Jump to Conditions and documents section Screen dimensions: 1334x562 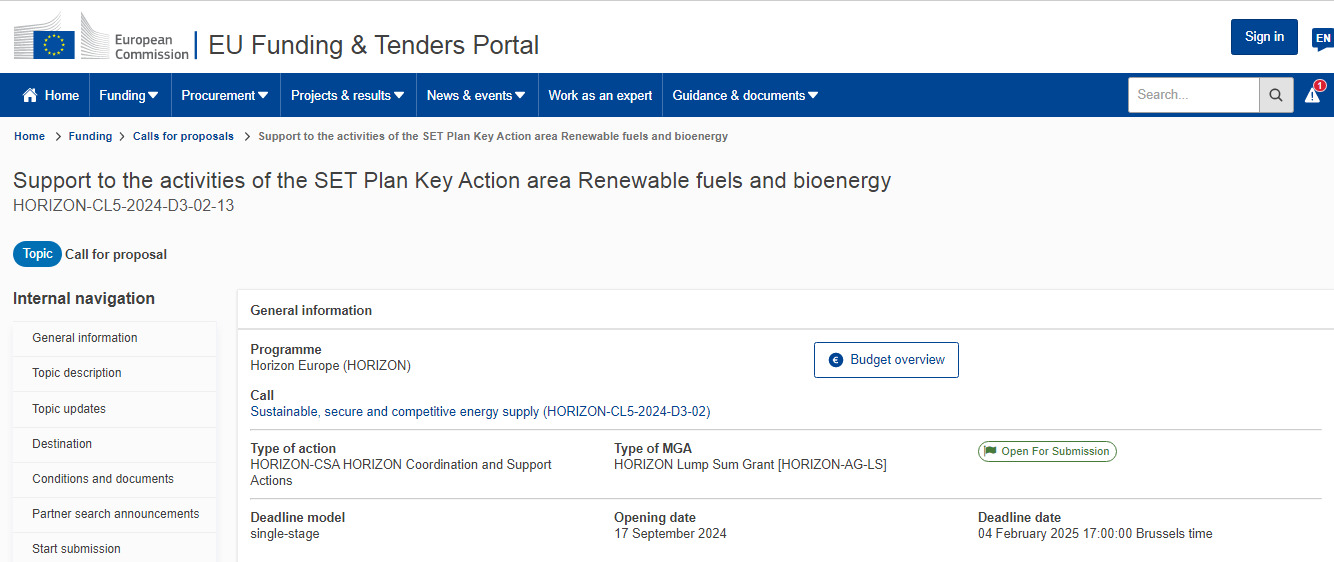(103, 479)
